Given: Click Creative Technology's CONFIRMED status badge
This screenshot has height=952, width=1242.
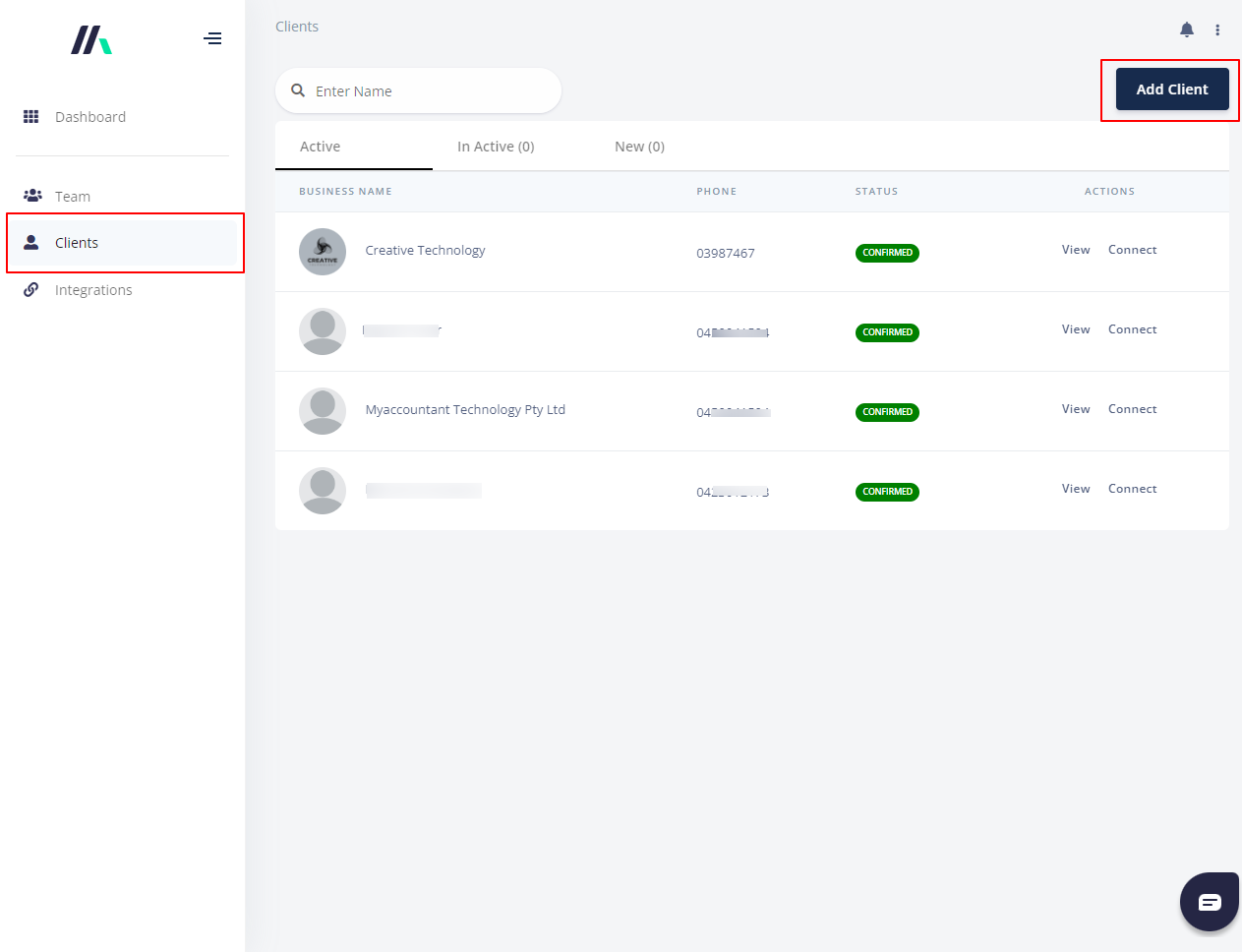Looking at the screenshot, I should point(887,253).
